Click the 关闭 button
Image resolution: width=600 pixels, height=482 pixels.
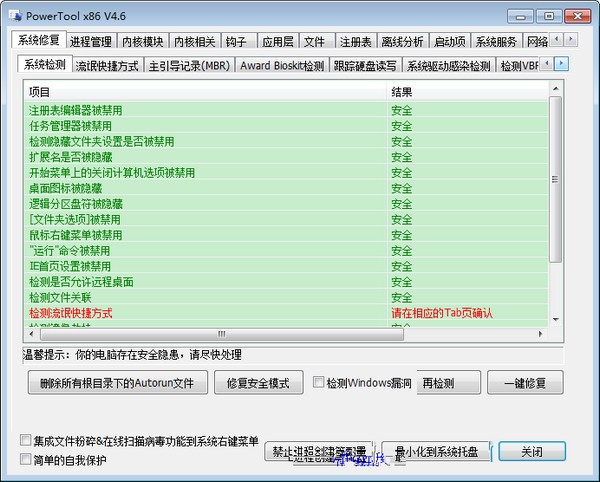coord(532,451)
